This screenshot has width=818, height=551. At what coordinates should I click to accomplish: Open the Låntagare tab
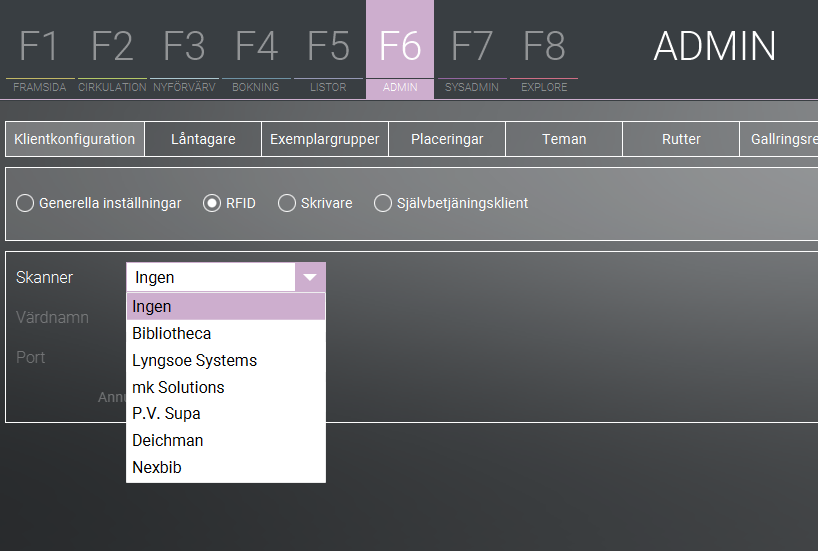(203, 139)
